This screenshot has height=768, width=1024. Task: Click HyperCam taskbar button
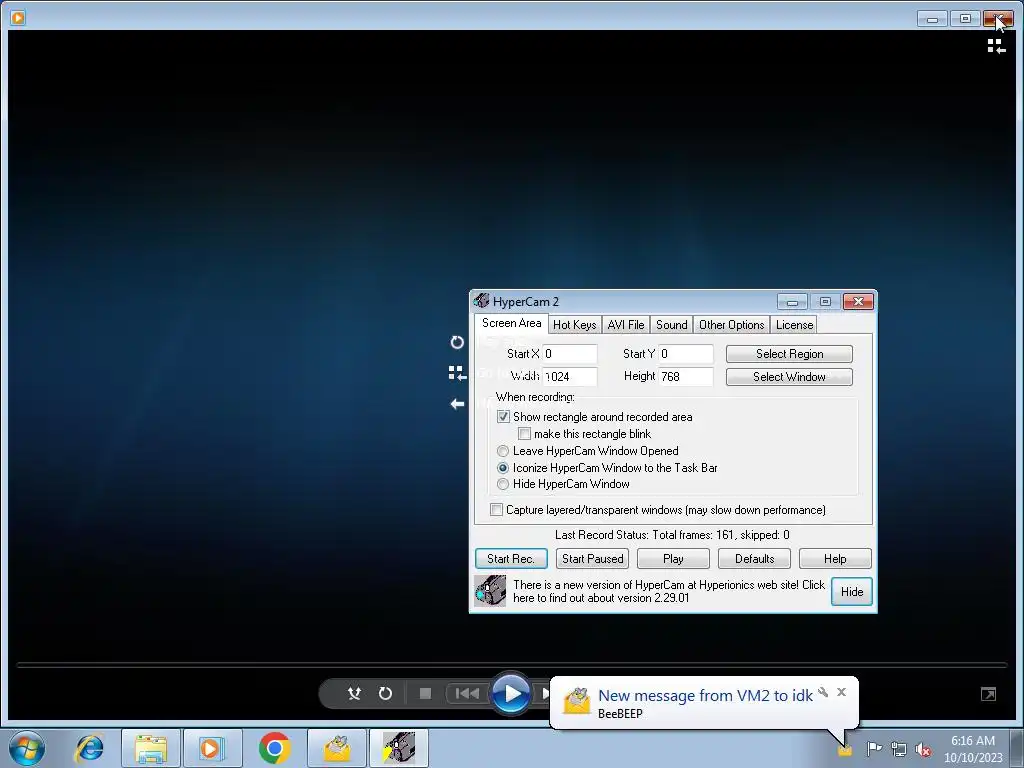click(x=399, y=748)
